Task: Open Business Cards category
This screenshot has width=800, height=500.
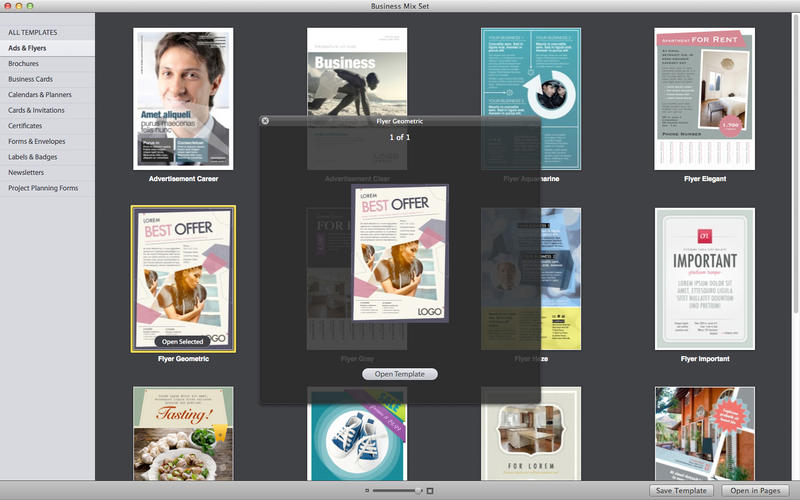Action: click(x=47, y=79)
